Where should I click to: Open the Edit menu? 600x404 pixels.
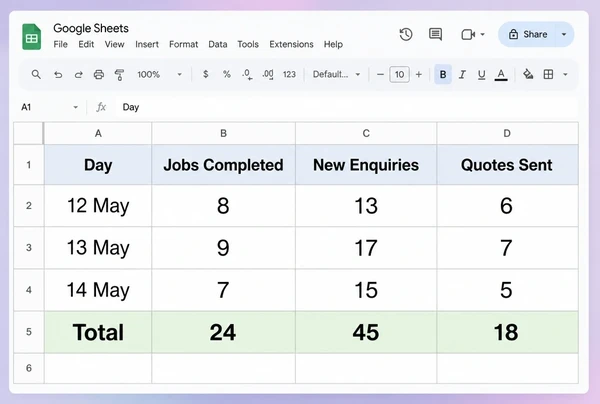tap(86, 44)
